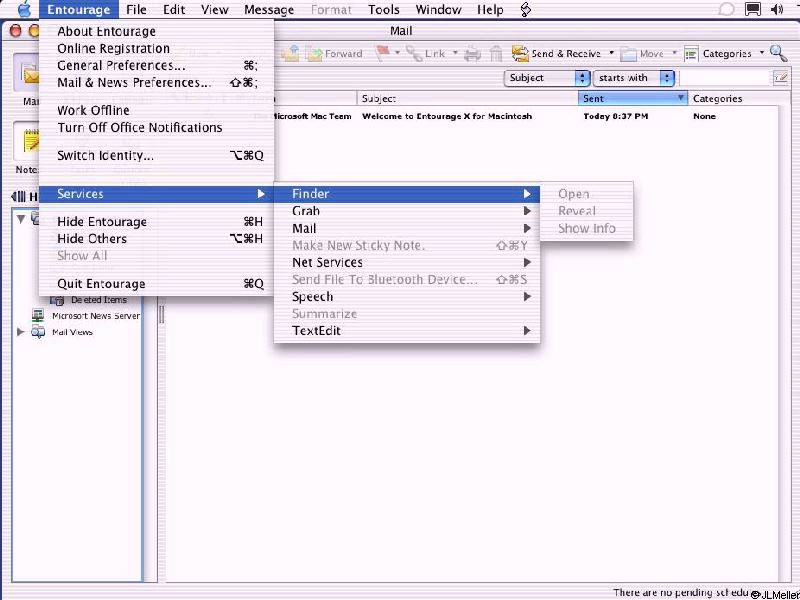Open the File menu

click(x=136, y=10)
